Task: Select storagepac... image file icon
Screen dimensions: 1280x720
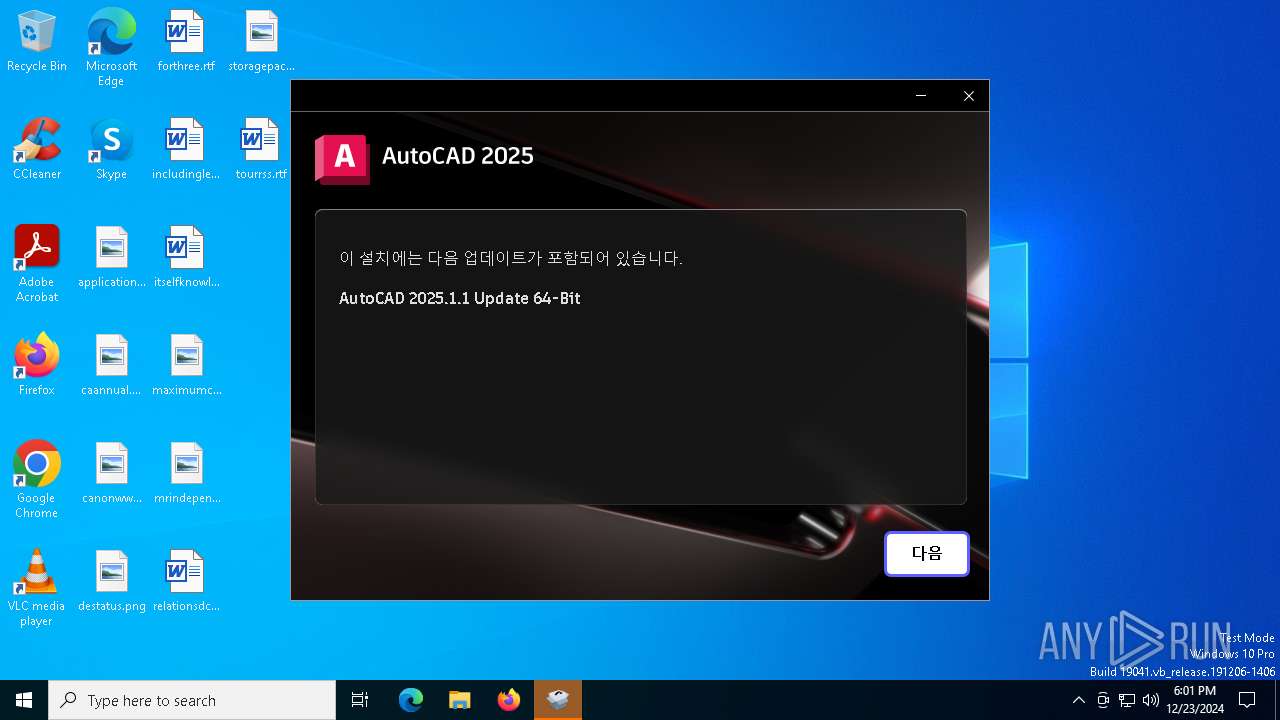Action: click(261, 42)
